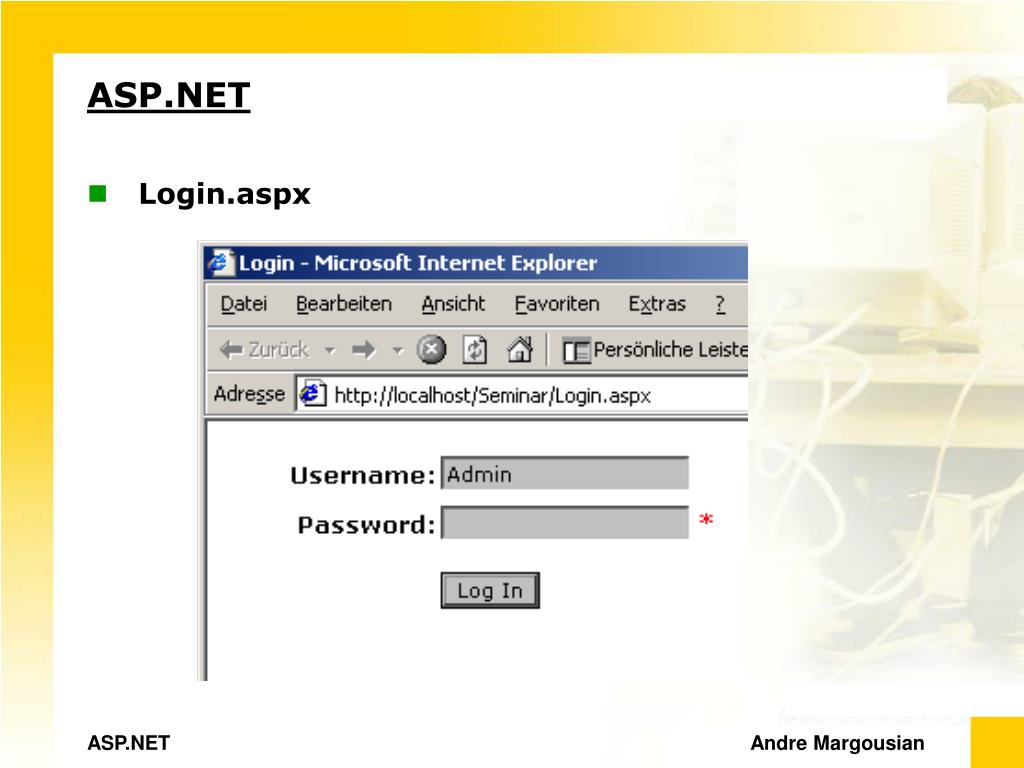Click the Adresse label
The width and height of the screenshot is (1024, 768).
click(x=249, y=394)
